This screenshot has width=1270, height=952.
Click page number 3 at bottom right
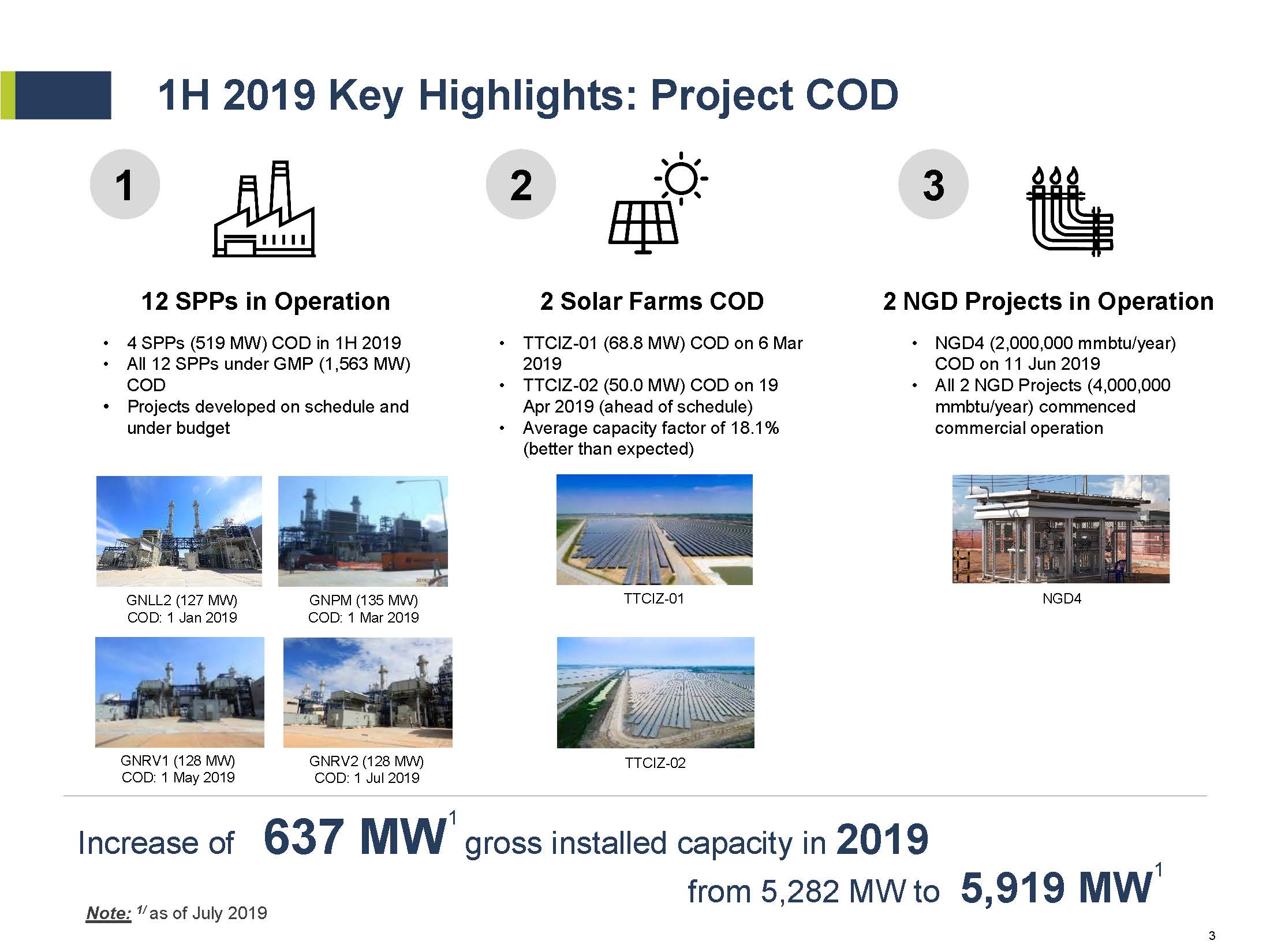pyautogui.click(x=1212, y=936)
